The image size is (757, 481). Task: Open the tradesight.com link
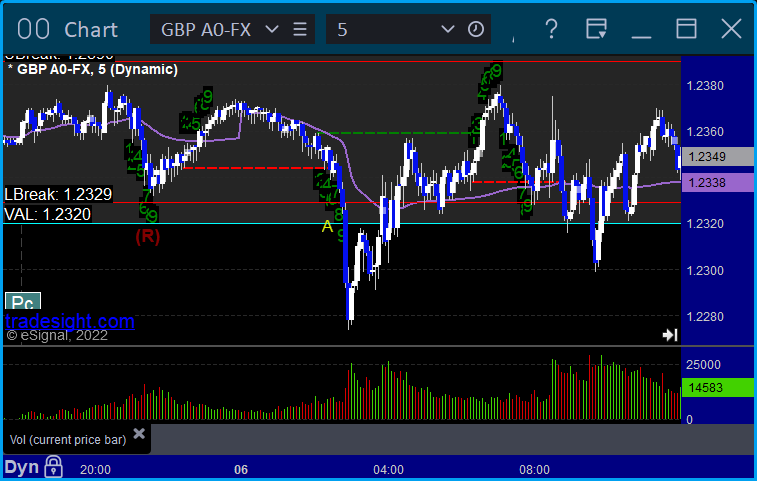pyautogui.click(x=70, y=321)
